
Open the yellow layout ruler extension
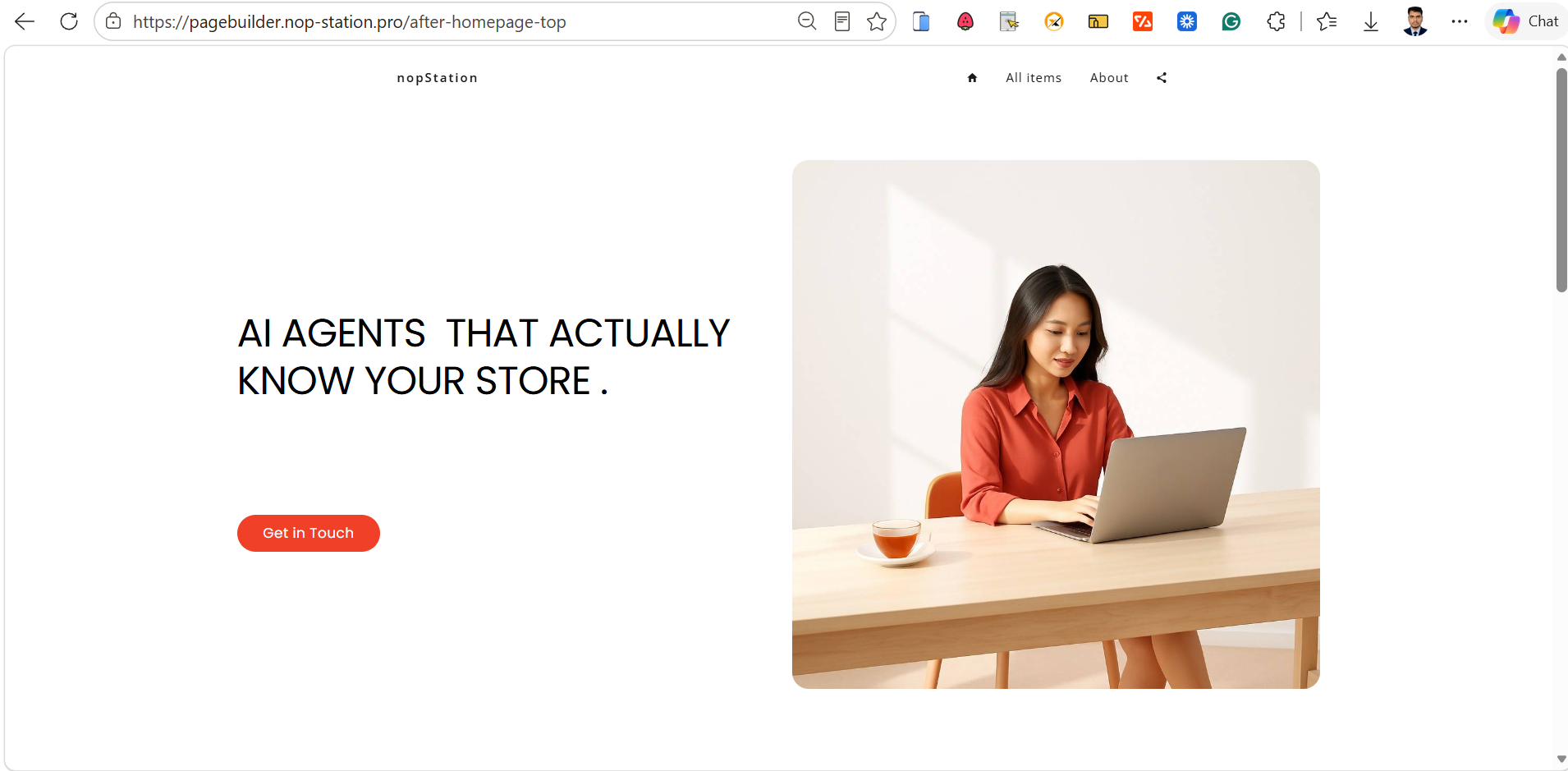[x=1098, y=21]
